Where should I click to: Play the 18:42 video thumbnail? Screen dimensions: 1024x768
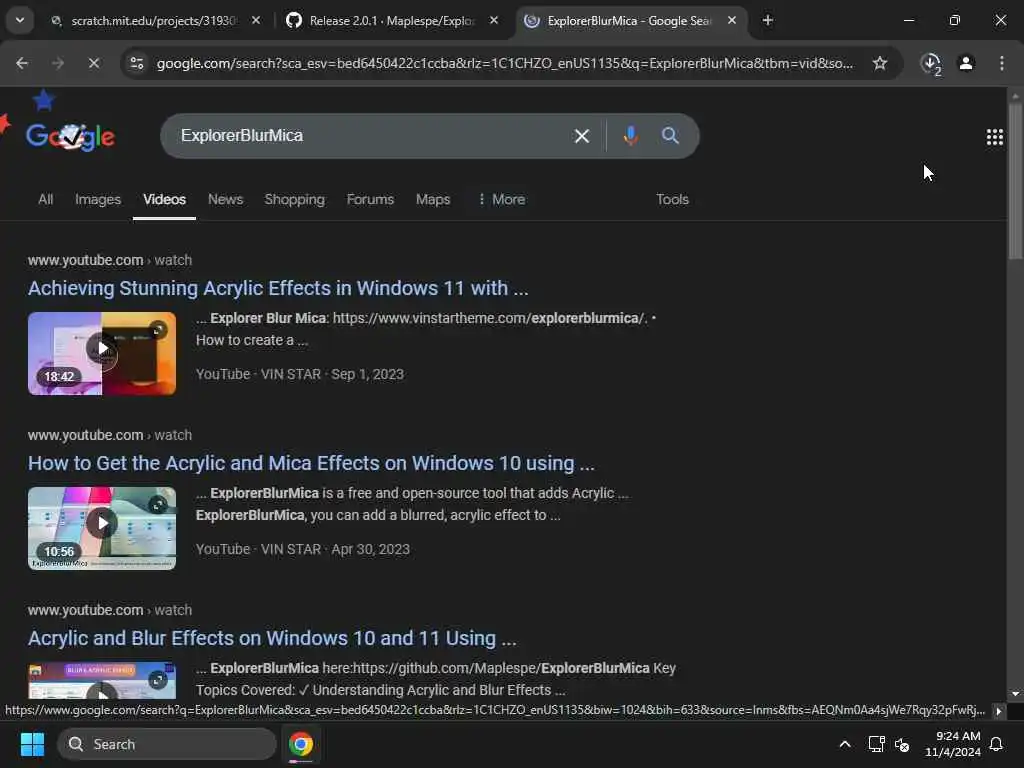coord(102,353)
